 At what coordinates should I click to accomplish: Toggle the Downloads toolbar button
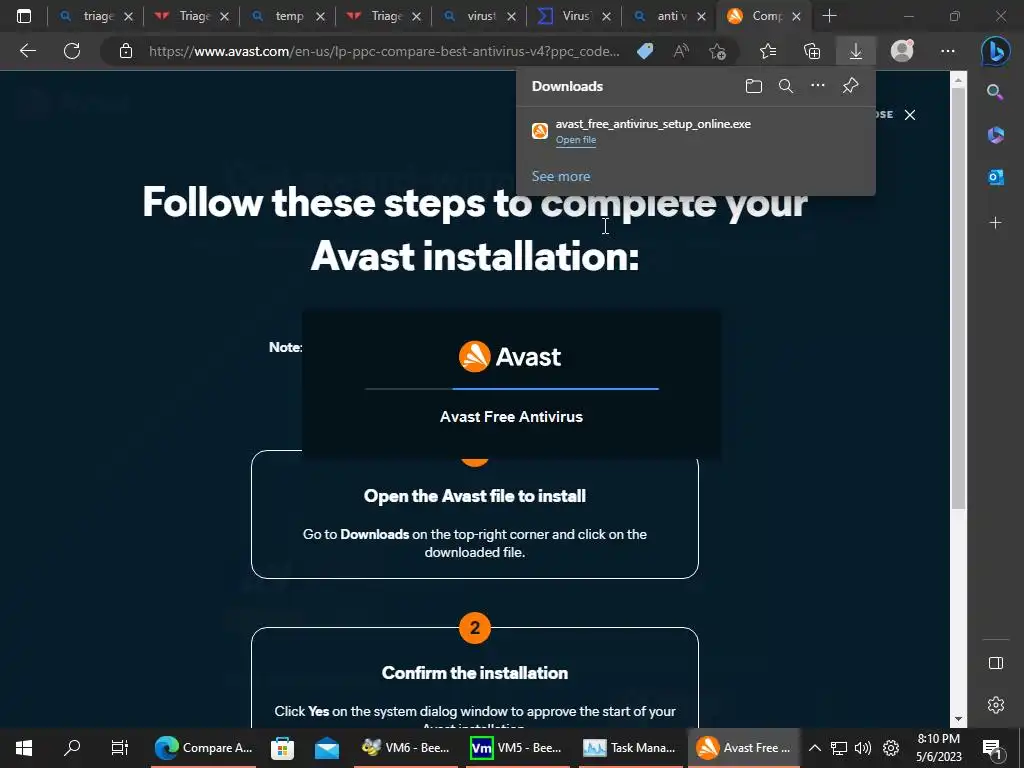pyautogui.click(x=856, y=51)
